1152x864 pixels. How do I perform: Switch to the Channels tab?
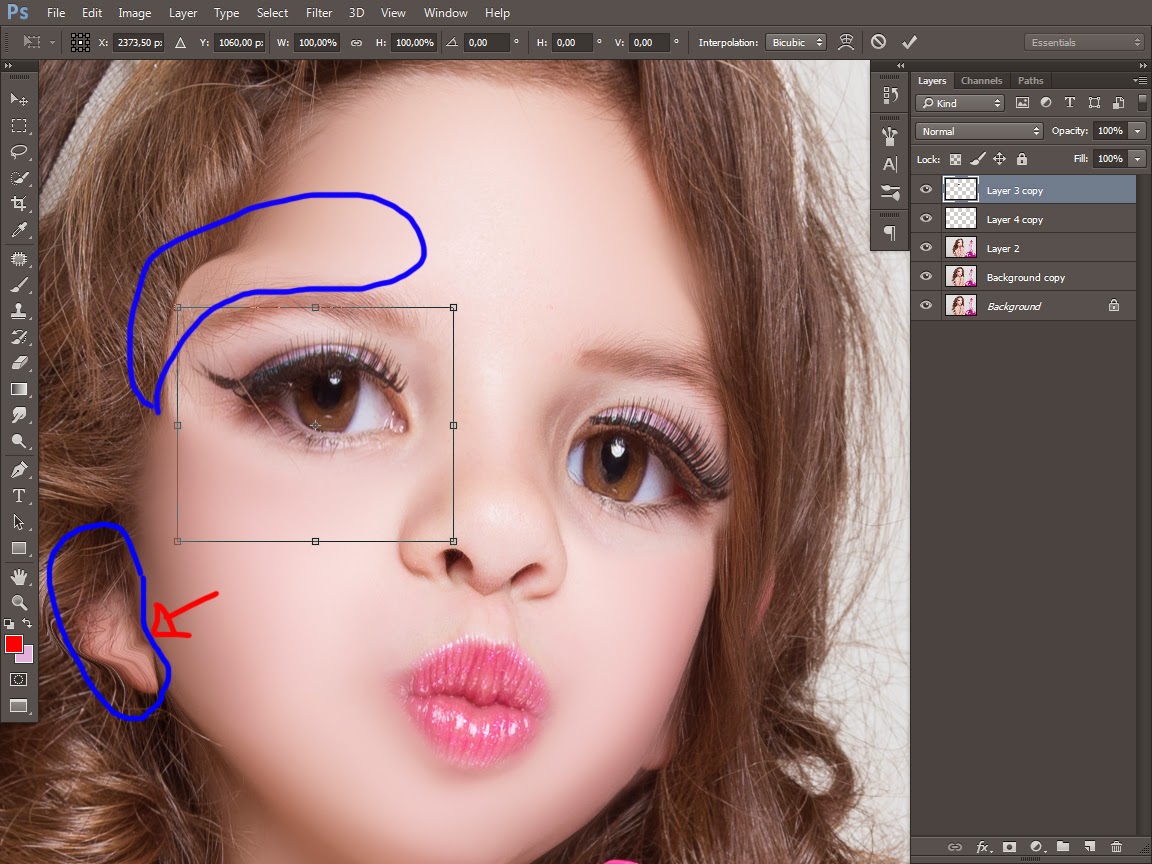[981, 81]
